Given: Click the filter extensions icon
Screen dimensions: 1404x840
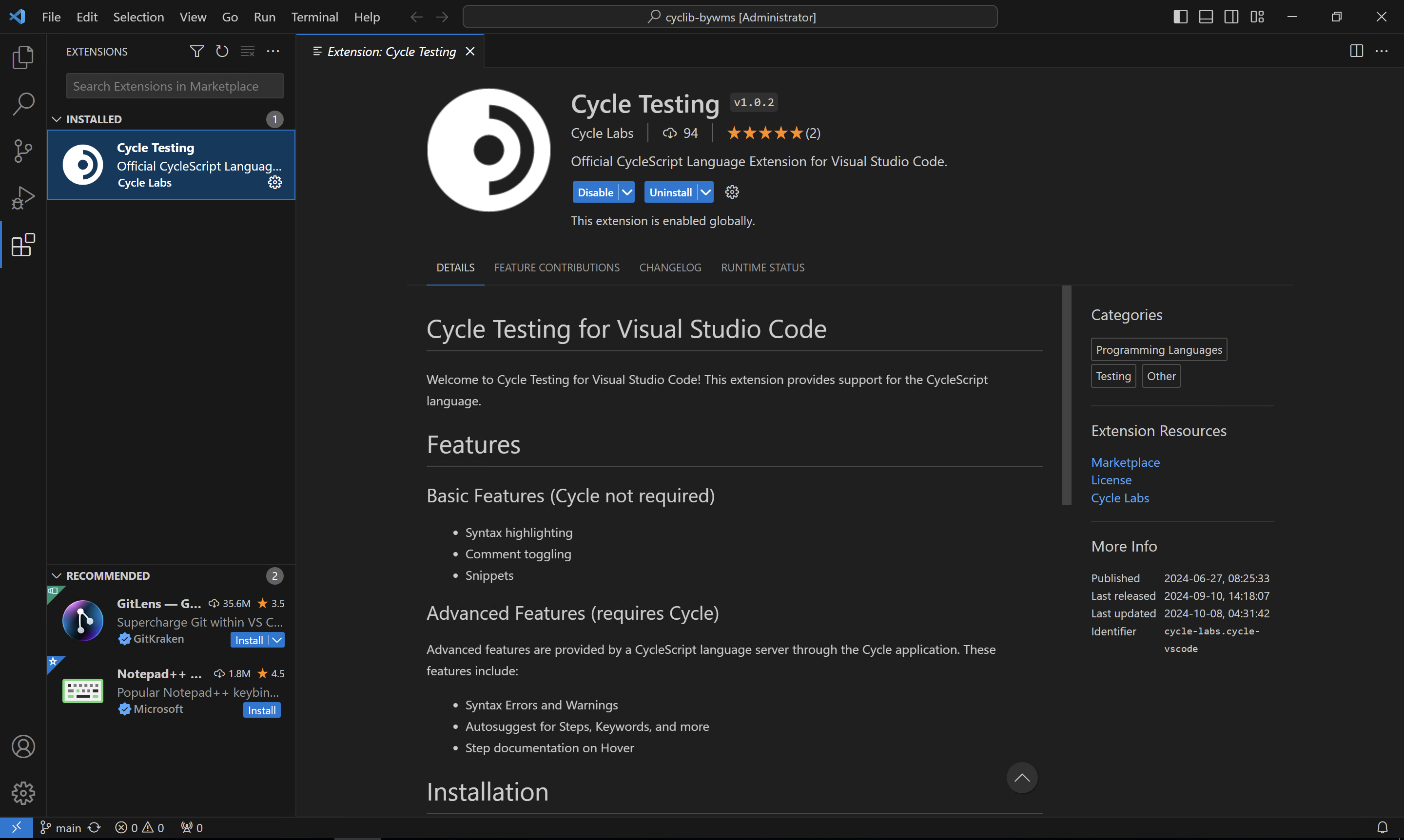Looking at the screenshot, I should coord(197,51).
